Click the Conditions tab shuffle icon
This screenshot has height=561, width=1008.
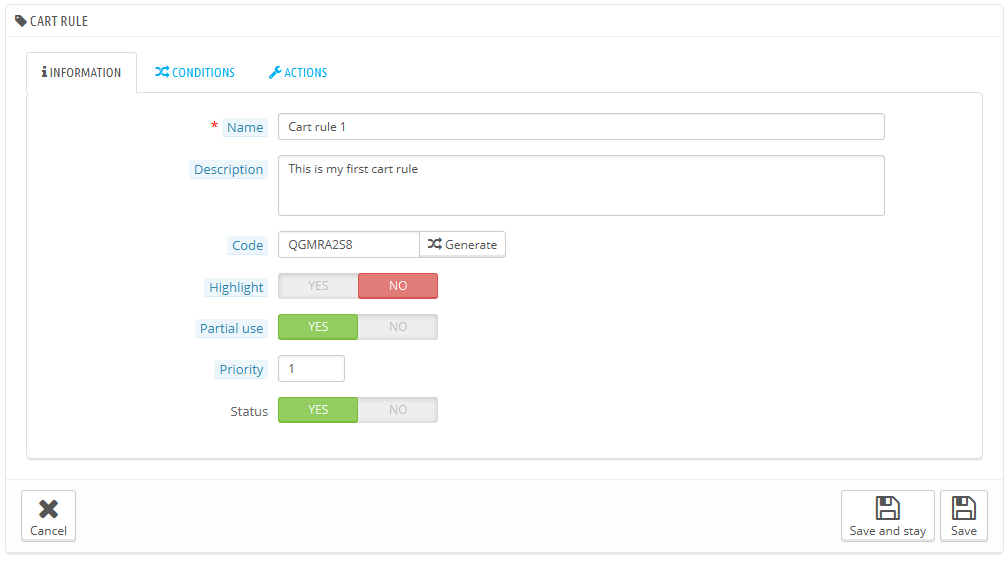click(161, 72)
